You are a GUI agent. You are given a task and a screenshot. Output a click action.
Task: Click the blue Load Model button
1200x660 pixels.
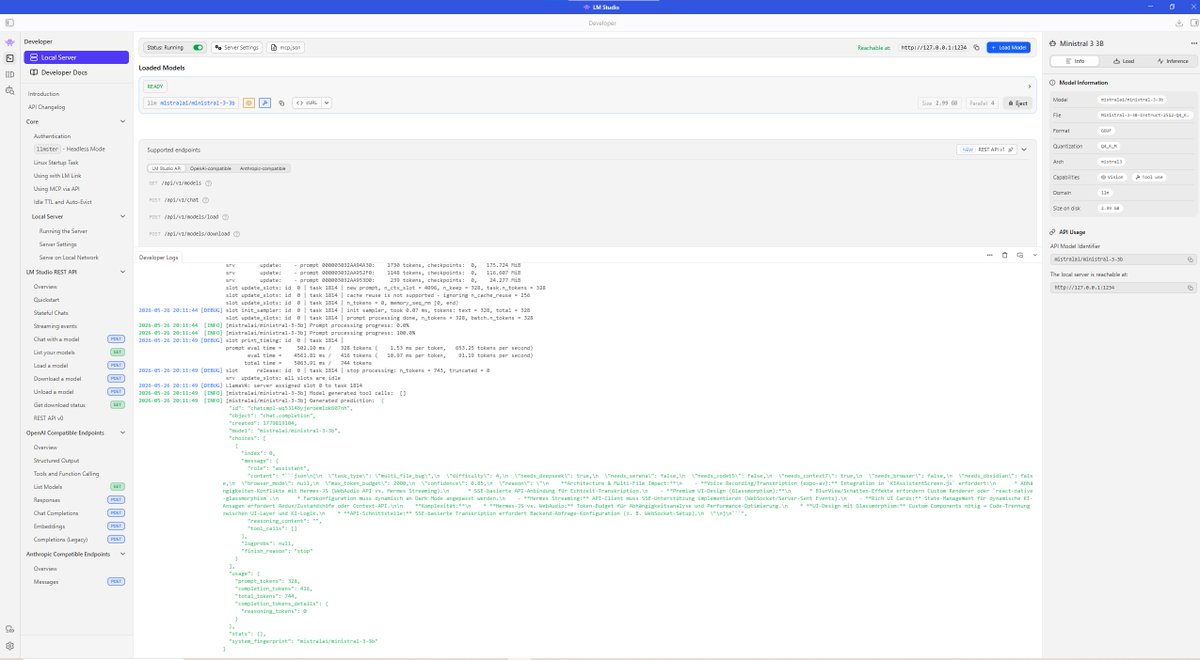point(1008,47)
